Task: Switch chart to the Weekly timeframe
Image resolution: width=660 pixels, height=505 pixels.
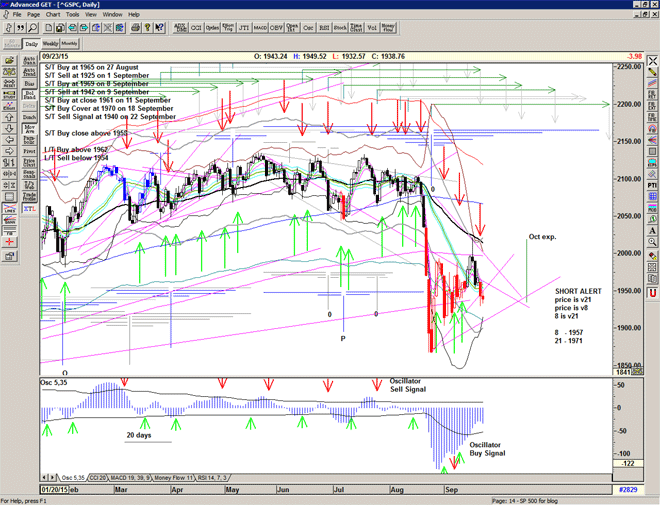Action: click(50, 44)
